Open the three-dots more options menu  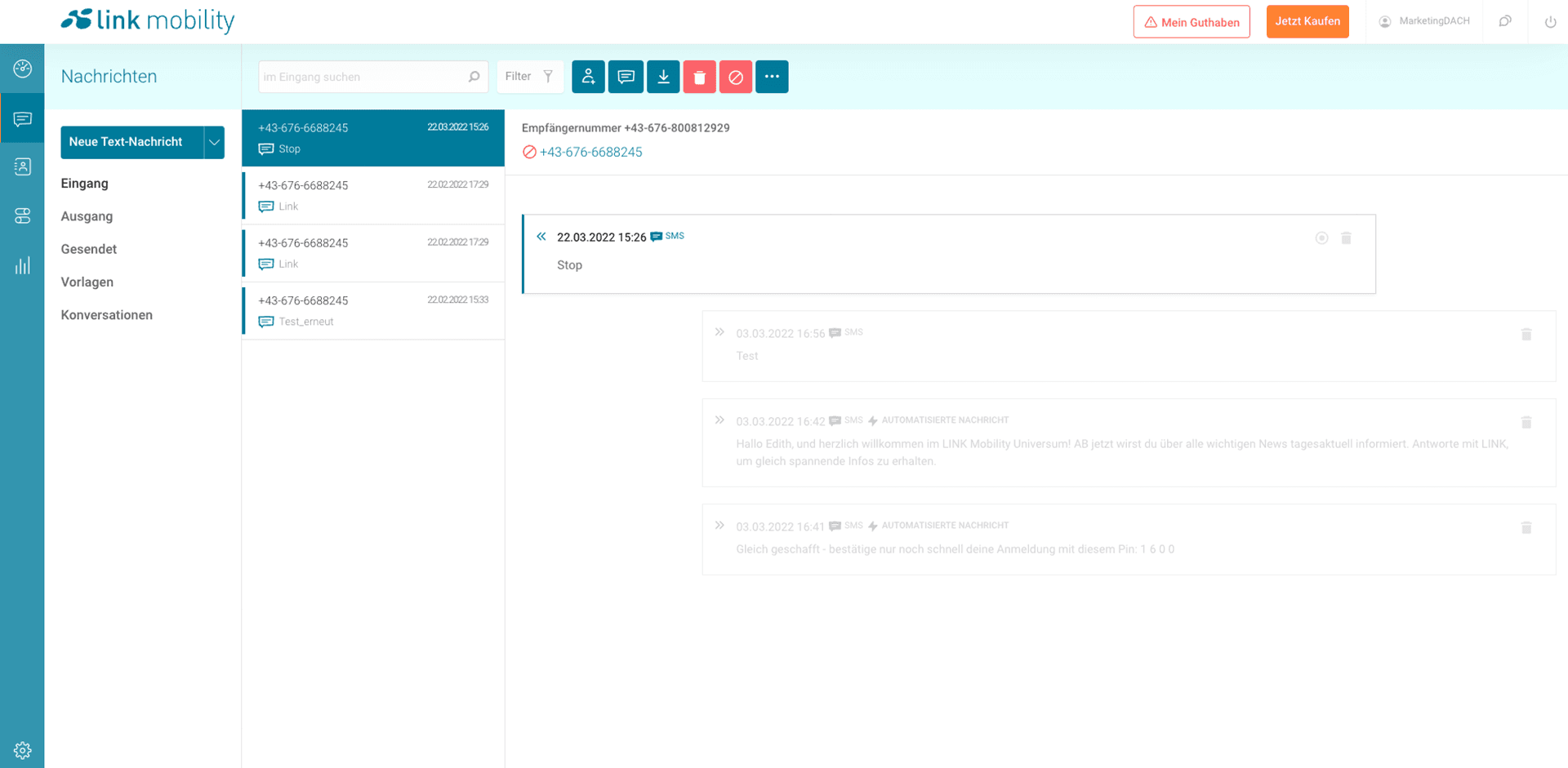[x=772, y=77]
